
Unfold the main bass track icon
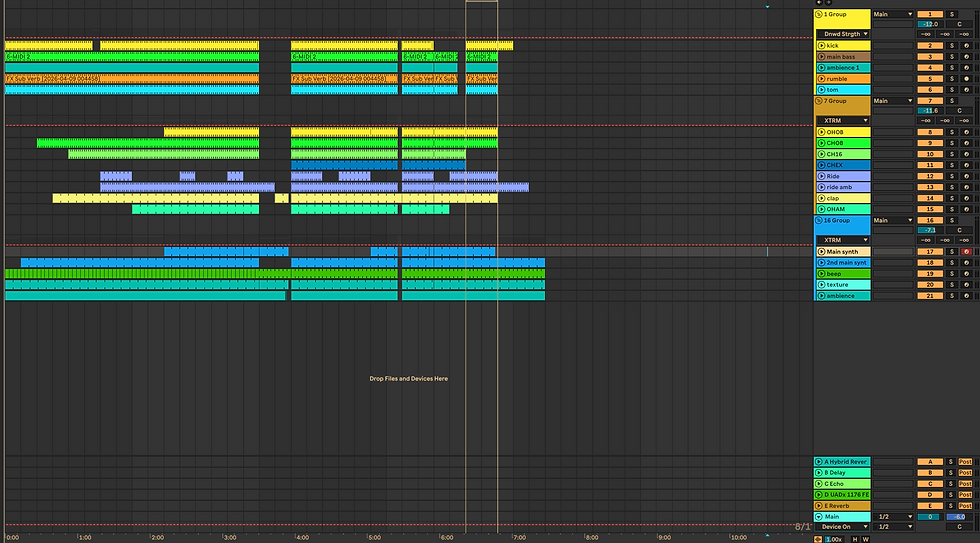821,57
